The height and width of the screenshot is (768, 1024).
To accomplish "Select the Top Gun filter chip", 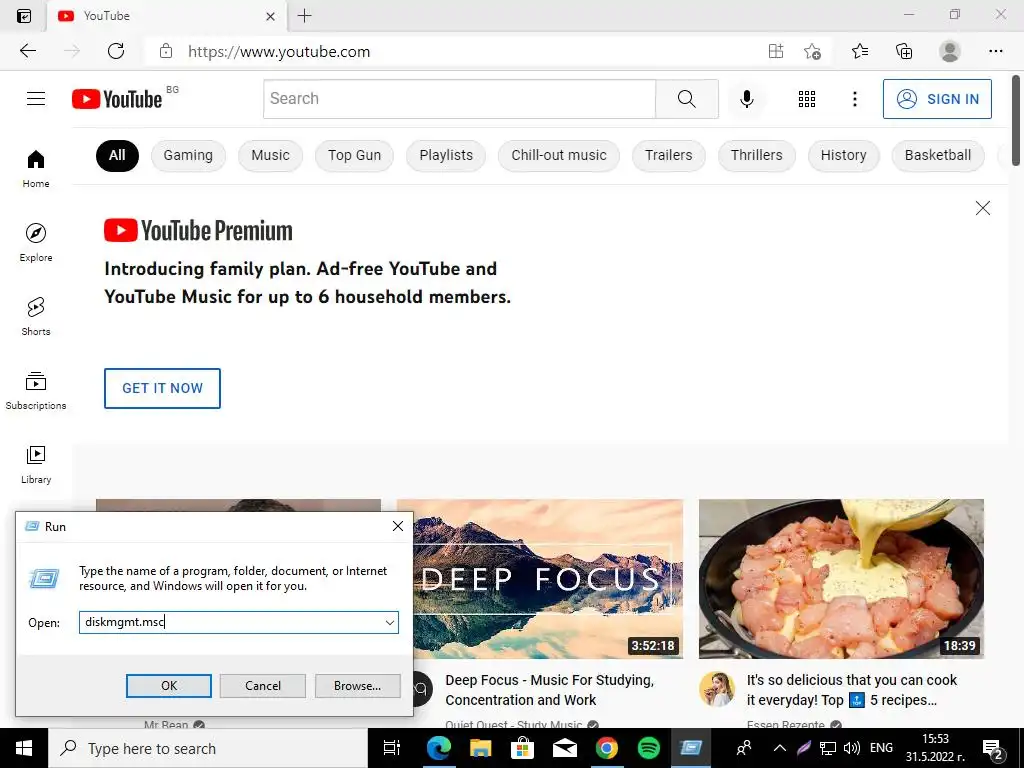I will [x=355, y=155].
